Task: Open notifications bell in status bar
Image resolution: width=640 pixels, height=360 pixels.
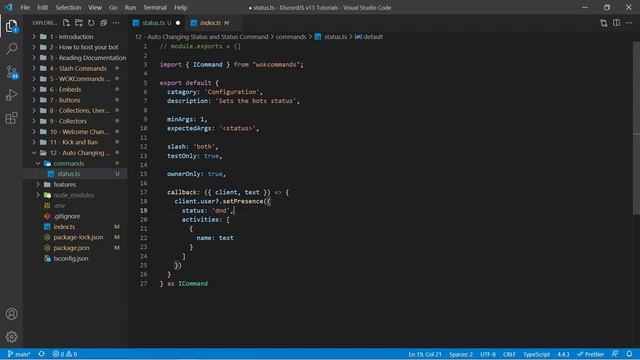Action: coord(629,354)
